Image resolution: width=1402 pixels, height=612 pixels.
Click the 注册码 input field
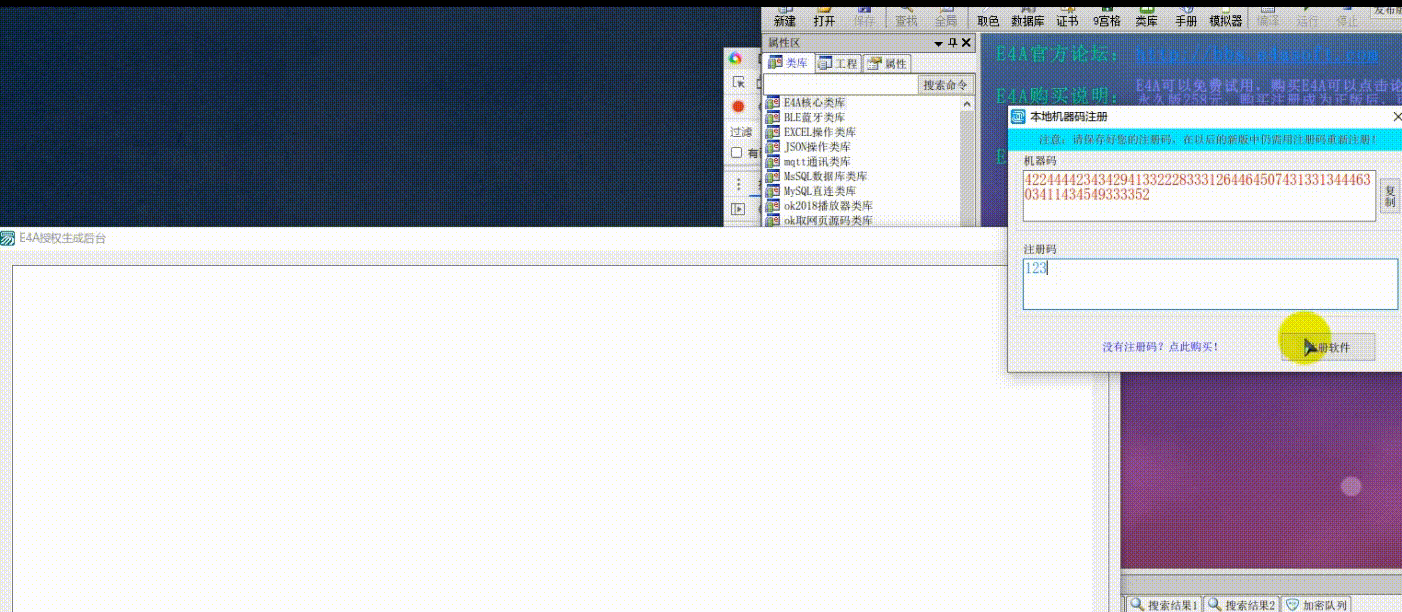1210,284
